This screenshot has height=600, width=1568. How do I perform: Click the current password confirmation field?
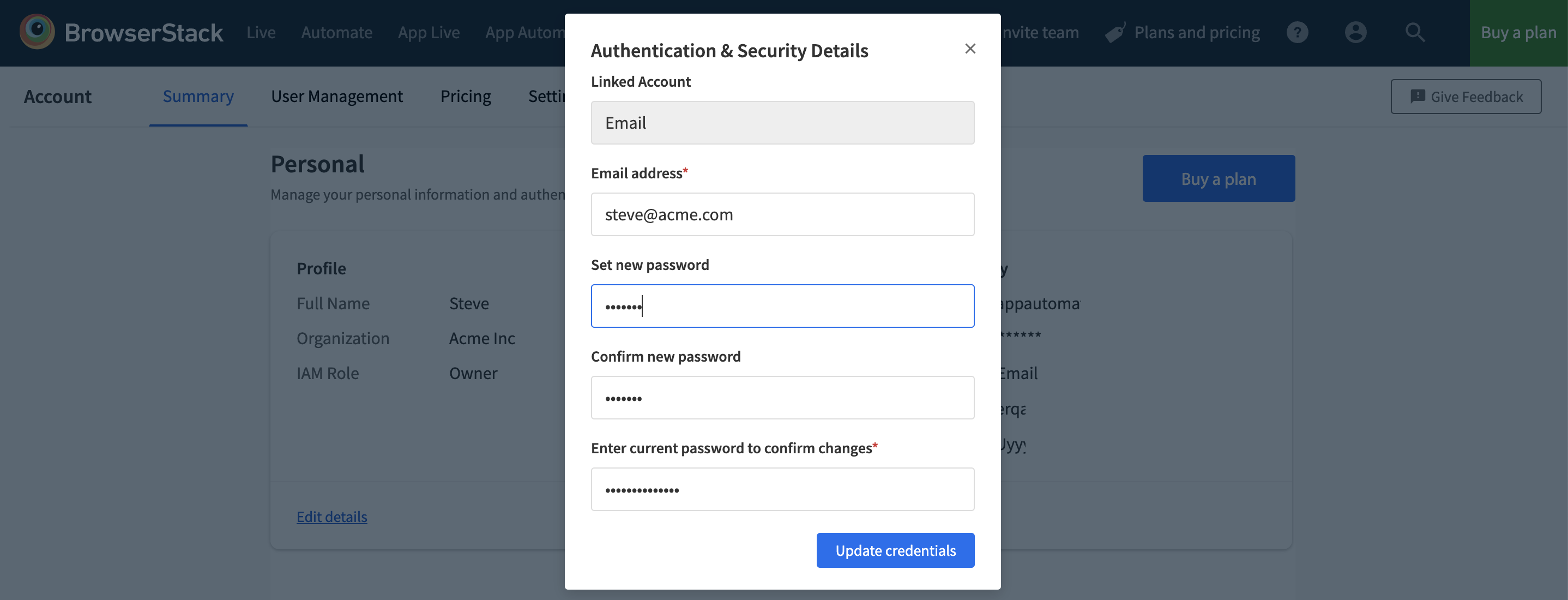coord(782,489)
